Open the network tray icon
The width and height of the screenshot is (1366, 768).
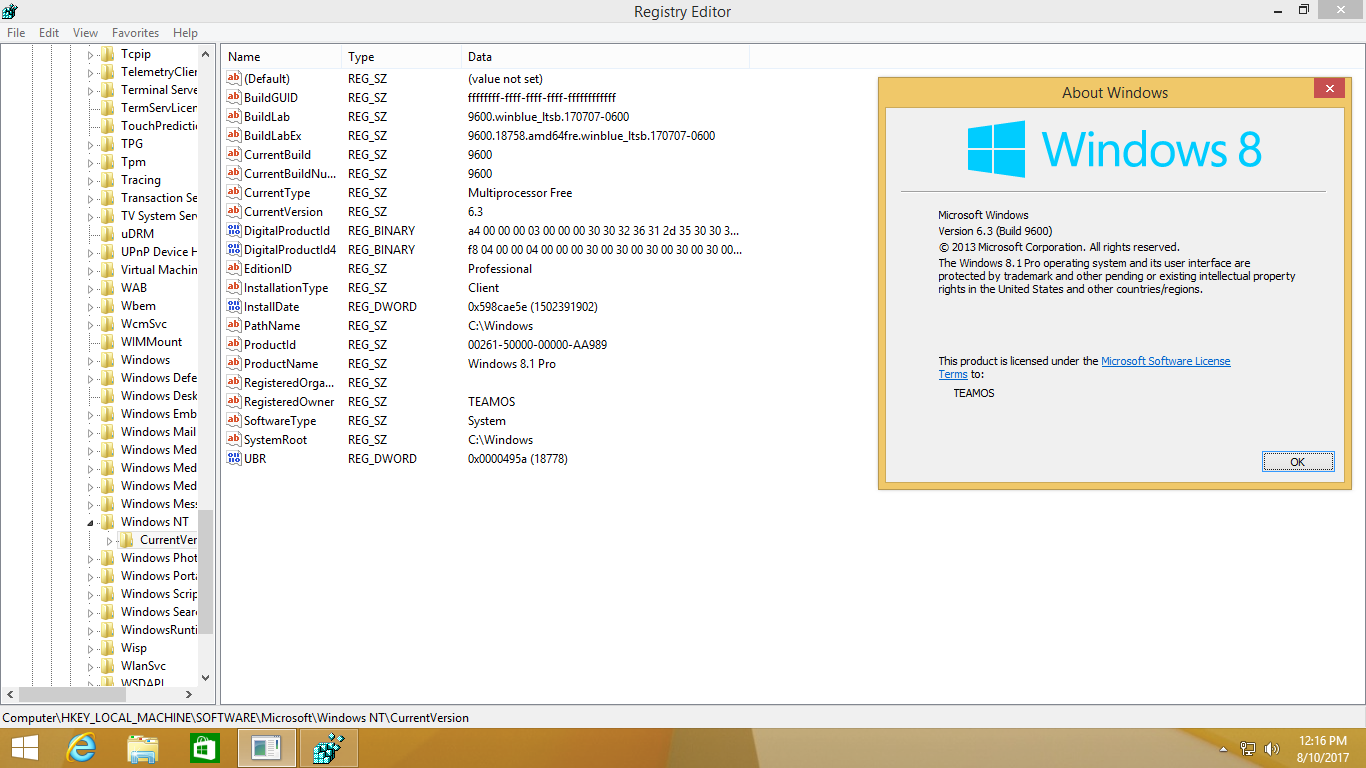pyautogui.click(x=1248, y=749)
